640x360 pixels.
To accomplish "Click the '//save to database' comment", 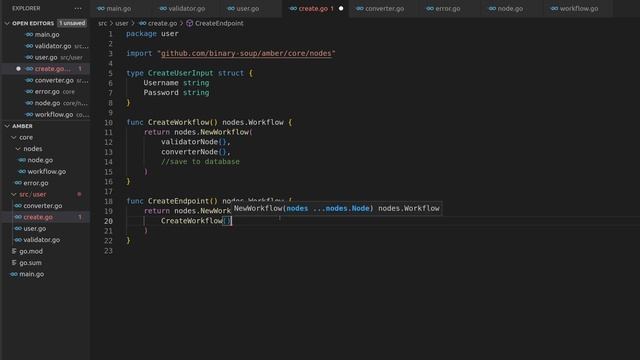I will point(200,162).
